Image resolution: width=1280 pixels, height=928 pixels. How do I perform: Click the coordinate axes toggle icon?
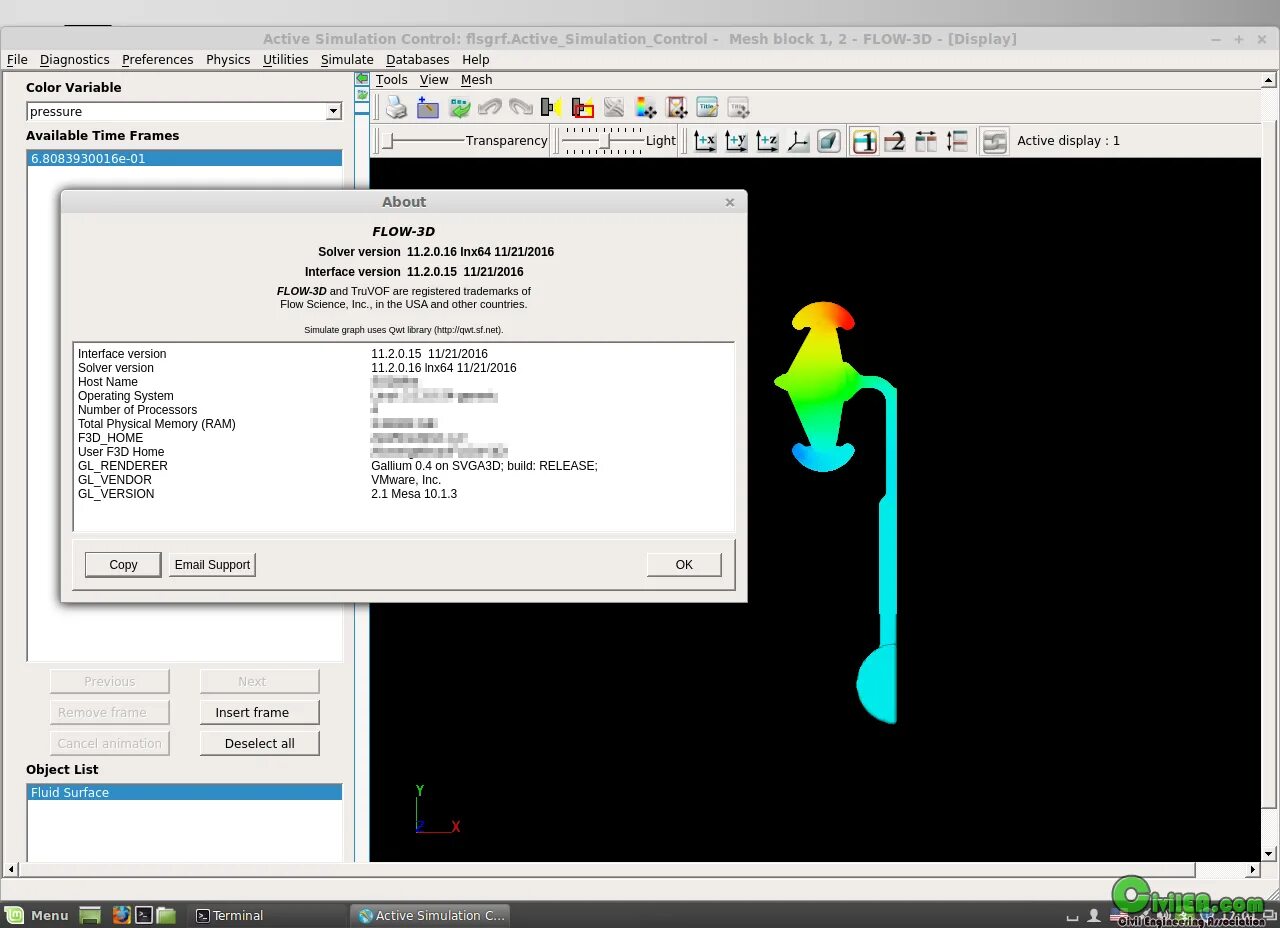coord(798,141)
